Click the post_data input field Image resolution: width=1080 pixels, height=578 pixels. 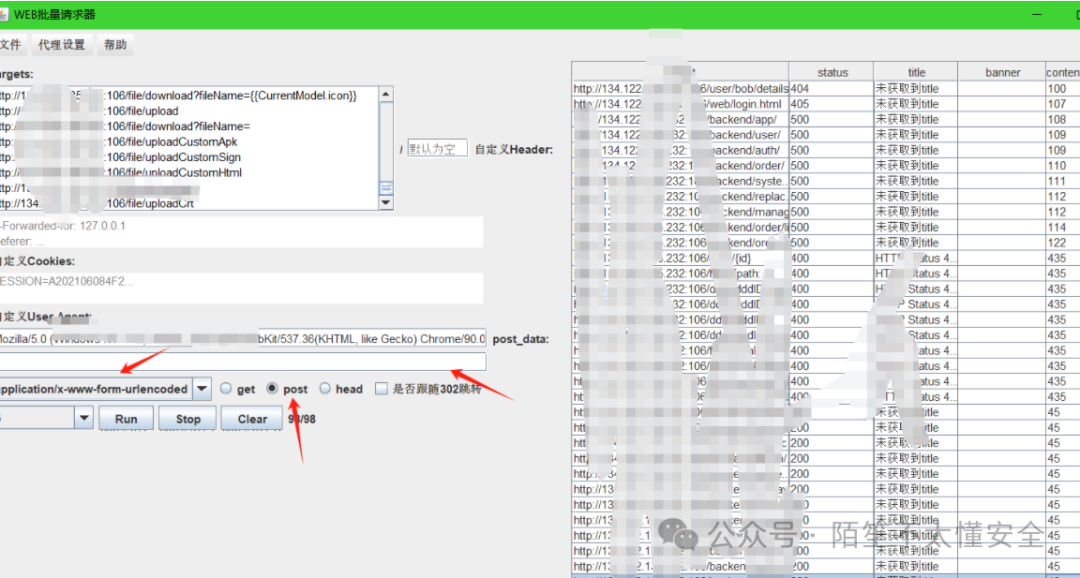[242, 362]
